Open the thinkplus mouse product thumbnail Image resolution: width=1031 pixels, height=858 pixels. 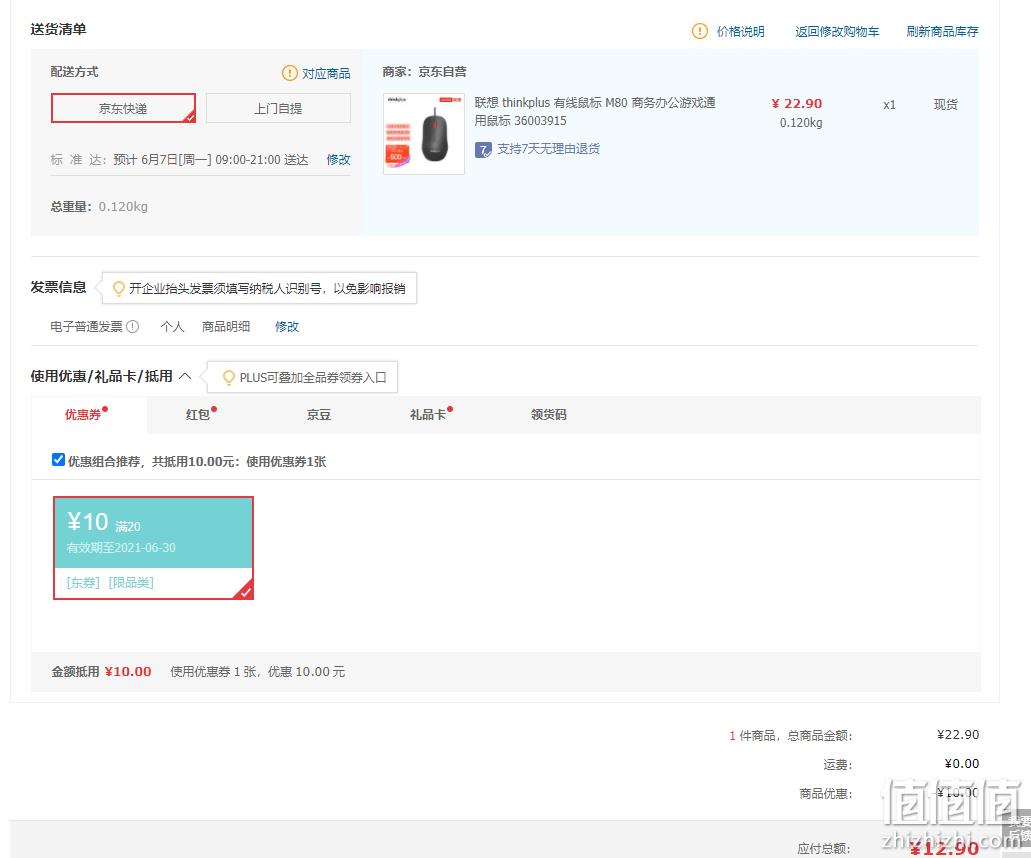click(423, 133)
